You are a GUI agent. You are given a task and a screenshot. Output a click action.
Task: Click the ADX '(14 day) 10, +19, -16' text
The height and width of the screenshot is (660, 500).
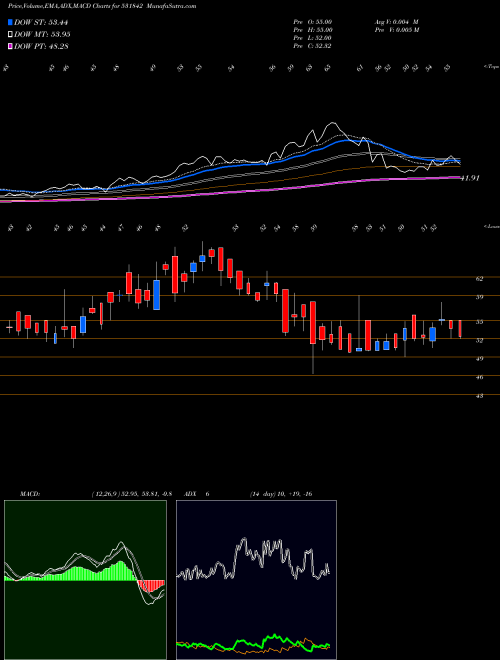280,494
